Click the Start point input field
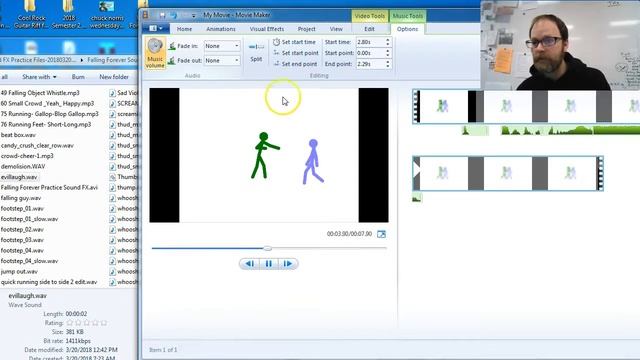The height and width of the screenshot is (360, 640). [370, 53]
